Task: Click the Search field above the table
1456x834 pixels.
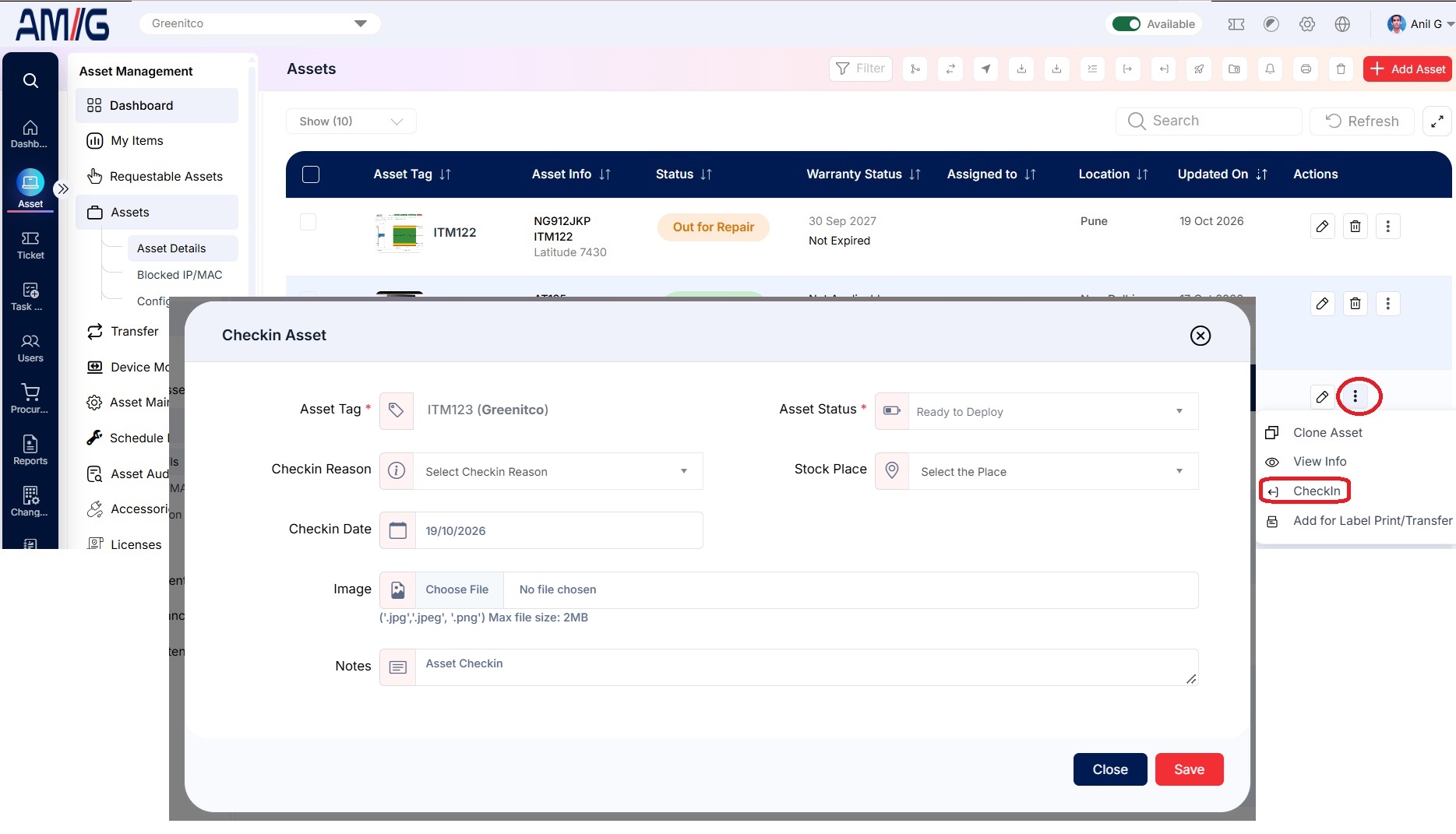Action: (1209, 121)
